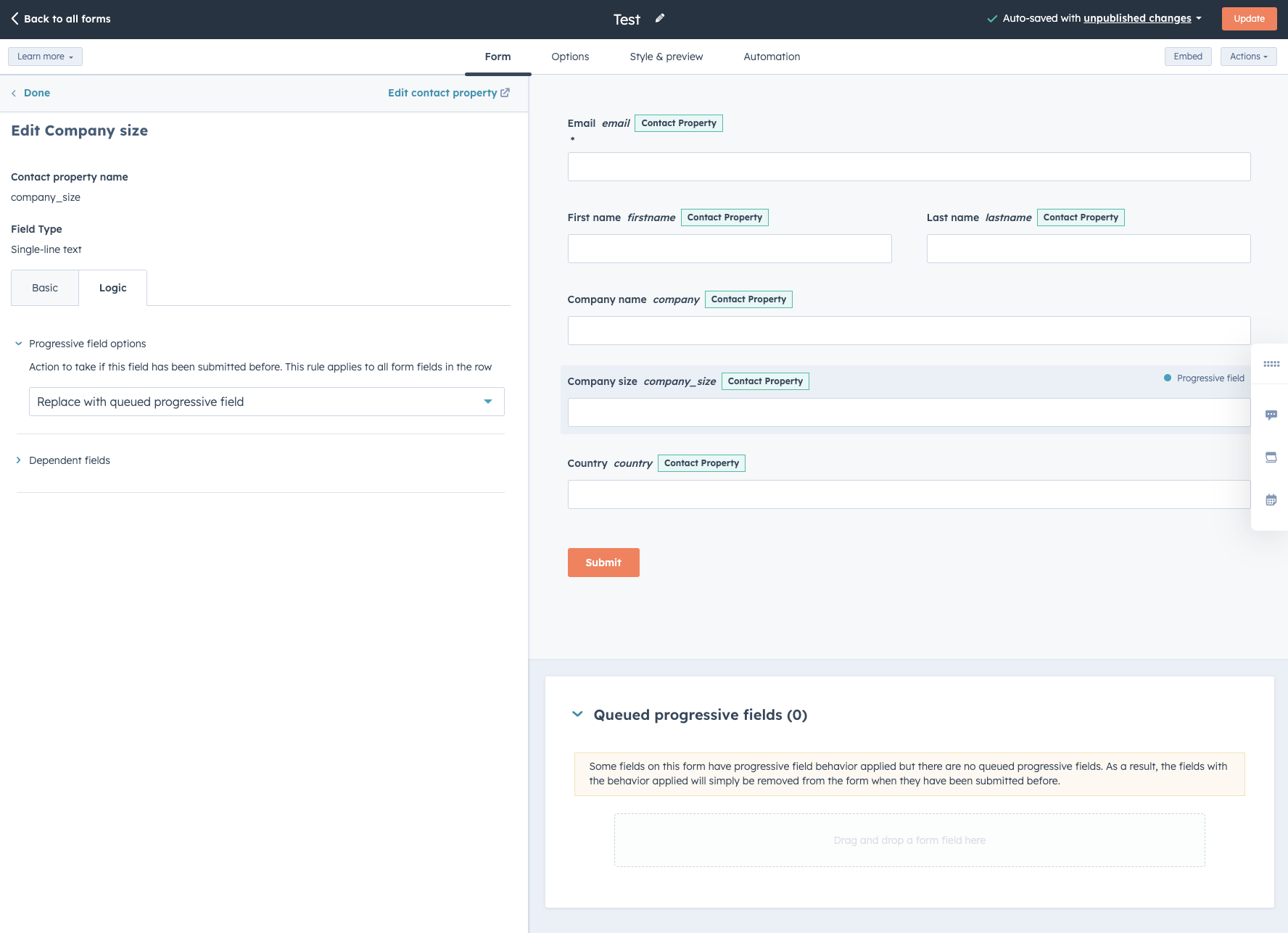Click the Single-line text field type value
This screenshot has height=933, width=1288.
(x=46, y=249)
